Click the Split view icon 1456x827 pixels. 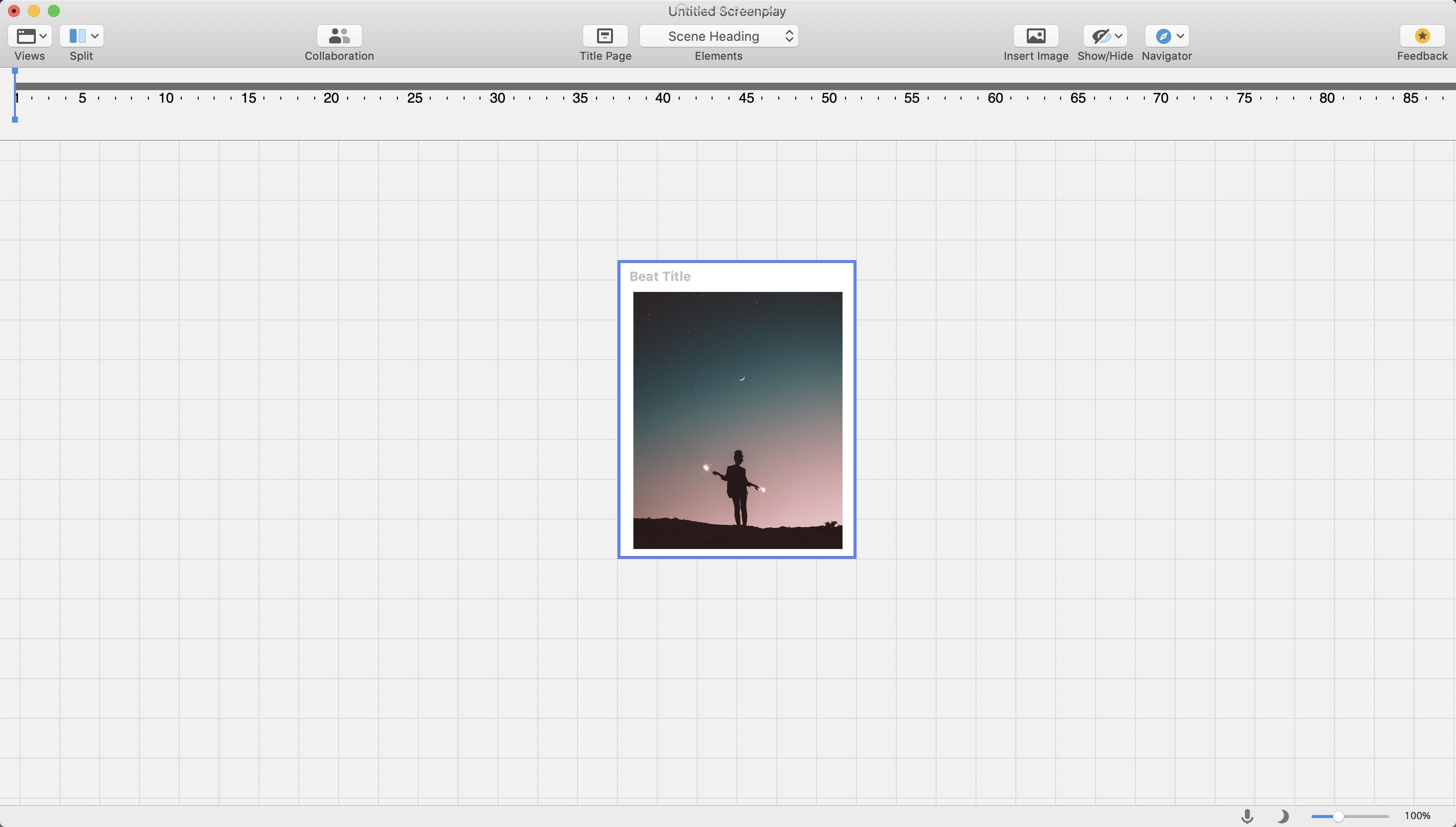[77, 36]
